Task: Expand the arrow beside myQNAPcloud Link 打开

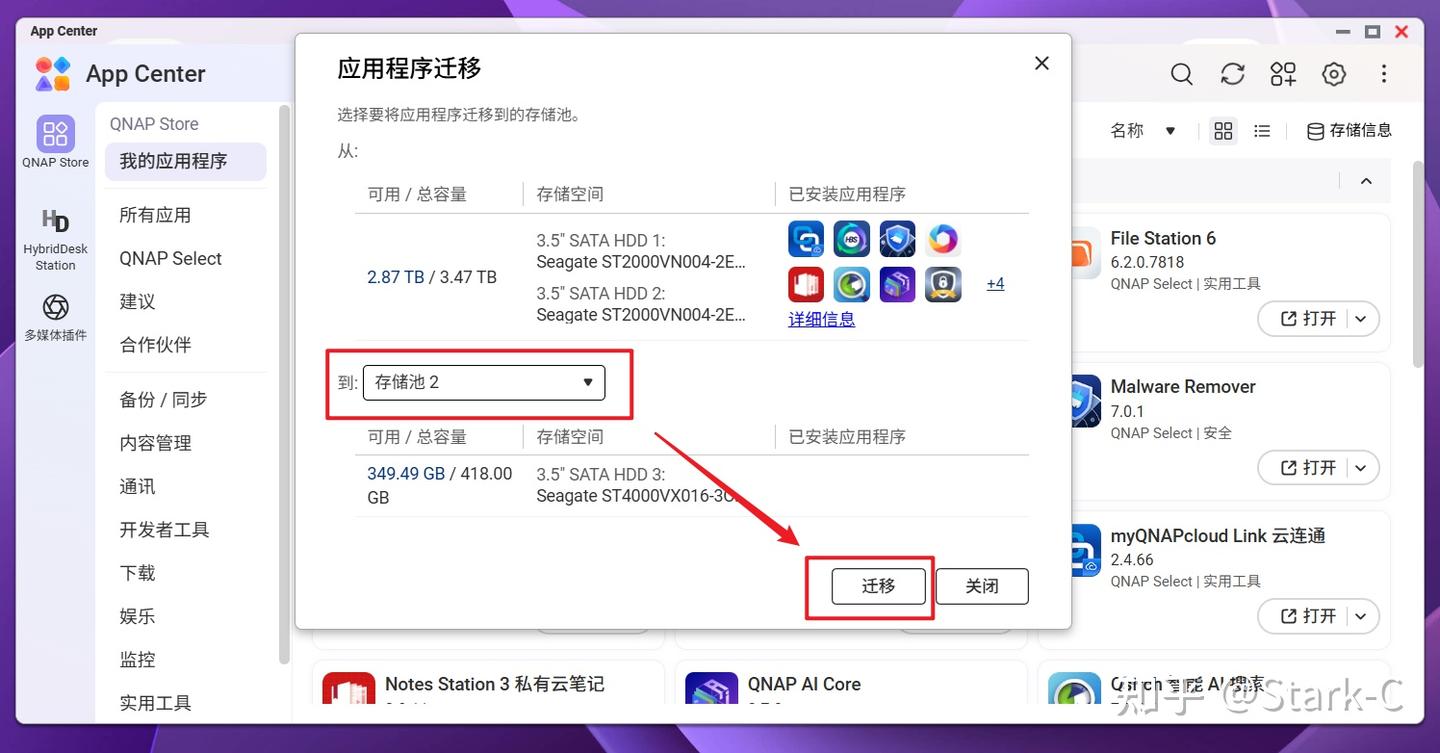Action: tap(1361, 616)
